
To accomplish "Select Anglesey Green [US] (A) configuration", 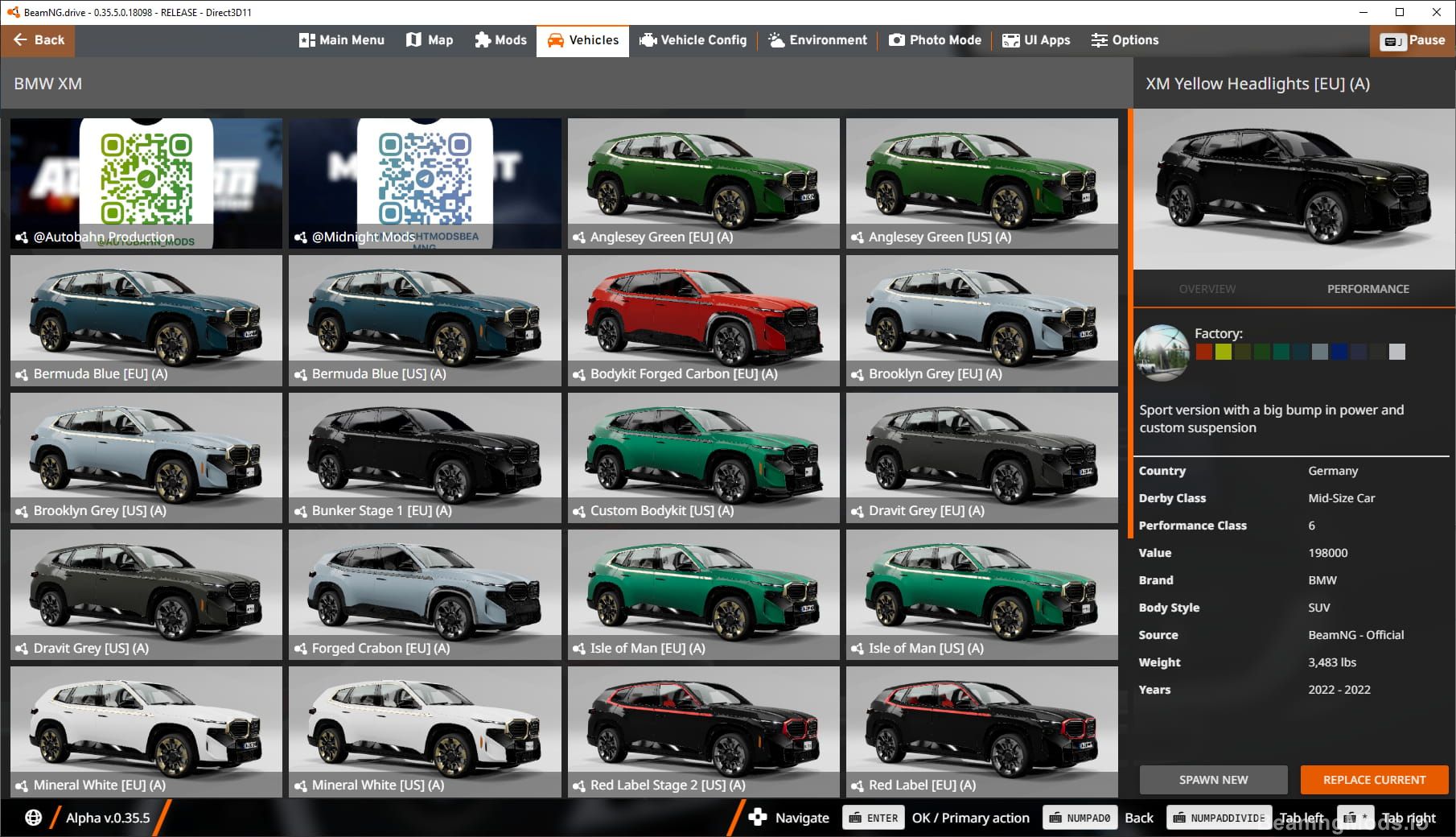I will [981, 183].
